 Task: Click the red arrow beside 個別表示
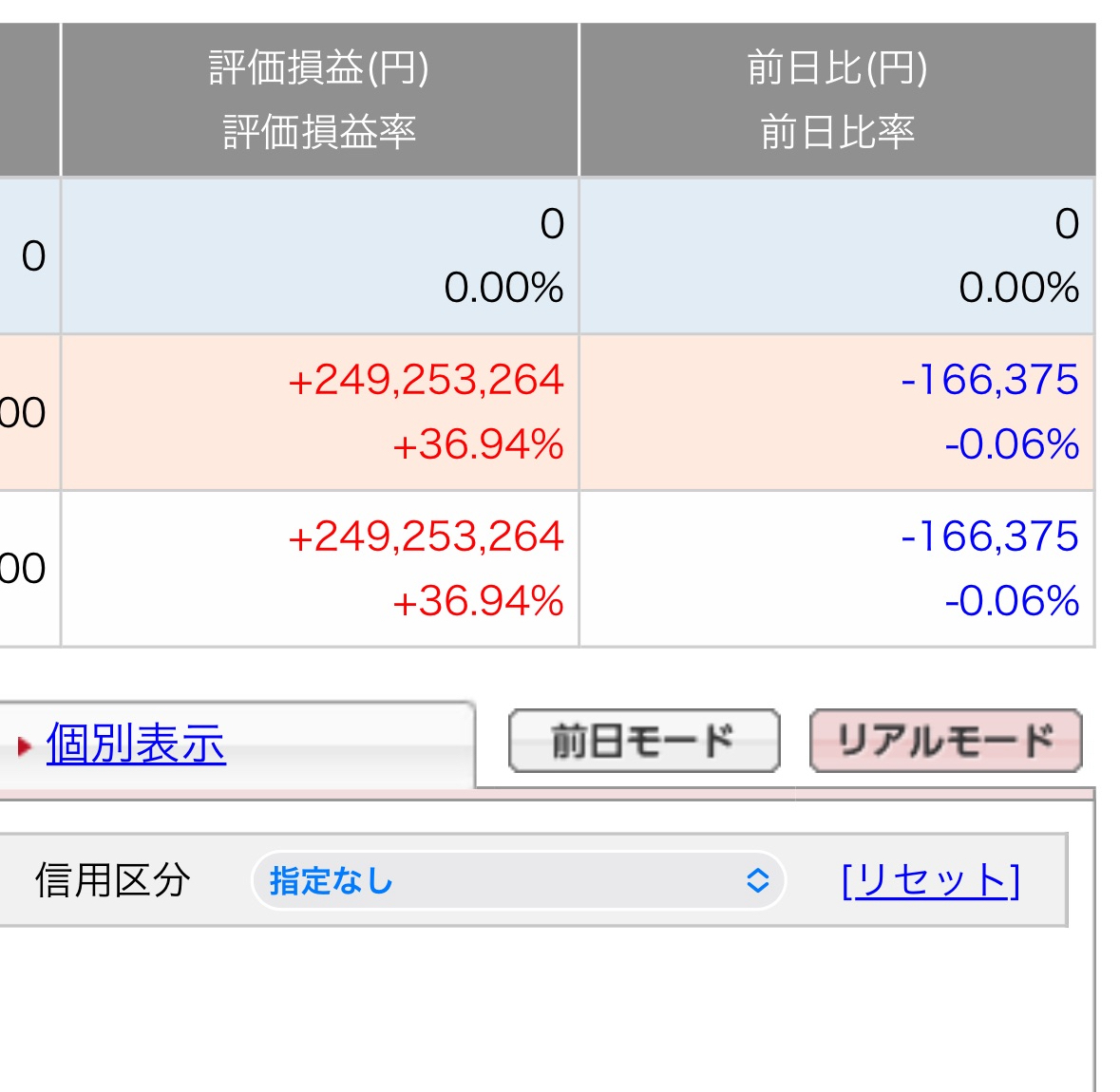pos(25,746)
